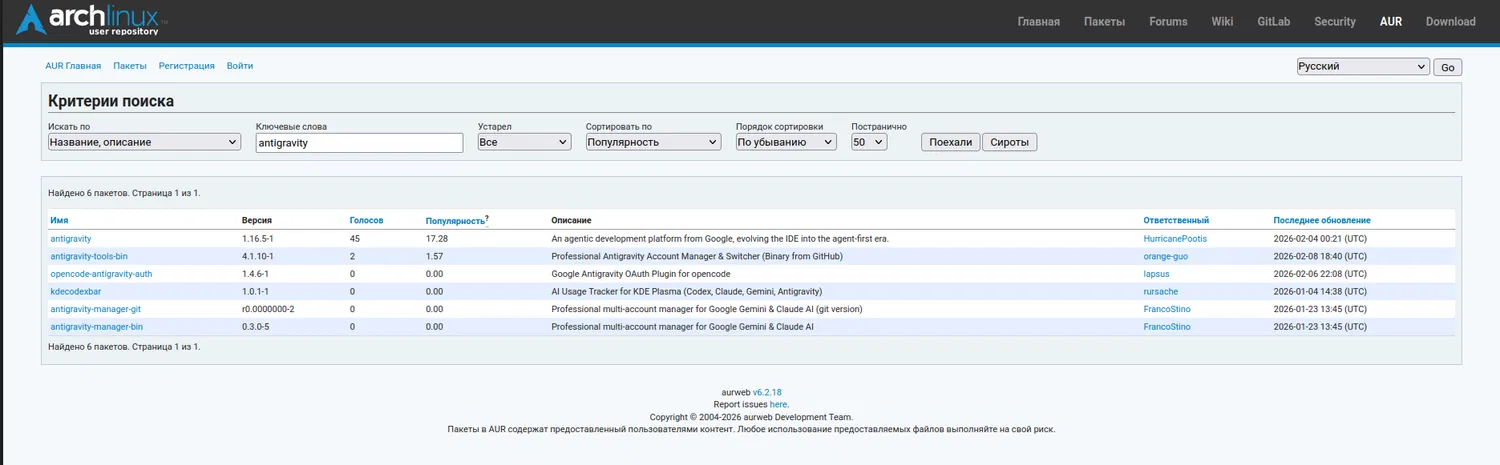Select per-page count dropdown showing 50
1500x465 pixels.
(869, 142)
